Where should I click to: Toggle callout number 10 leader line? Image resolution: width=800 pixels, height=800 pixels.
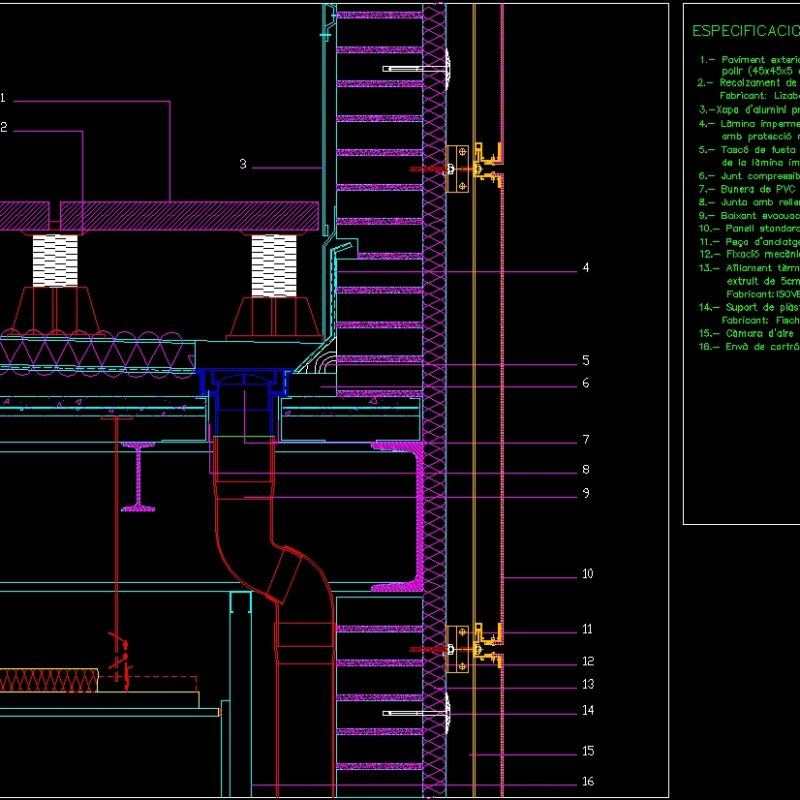[x=586, y=574]
